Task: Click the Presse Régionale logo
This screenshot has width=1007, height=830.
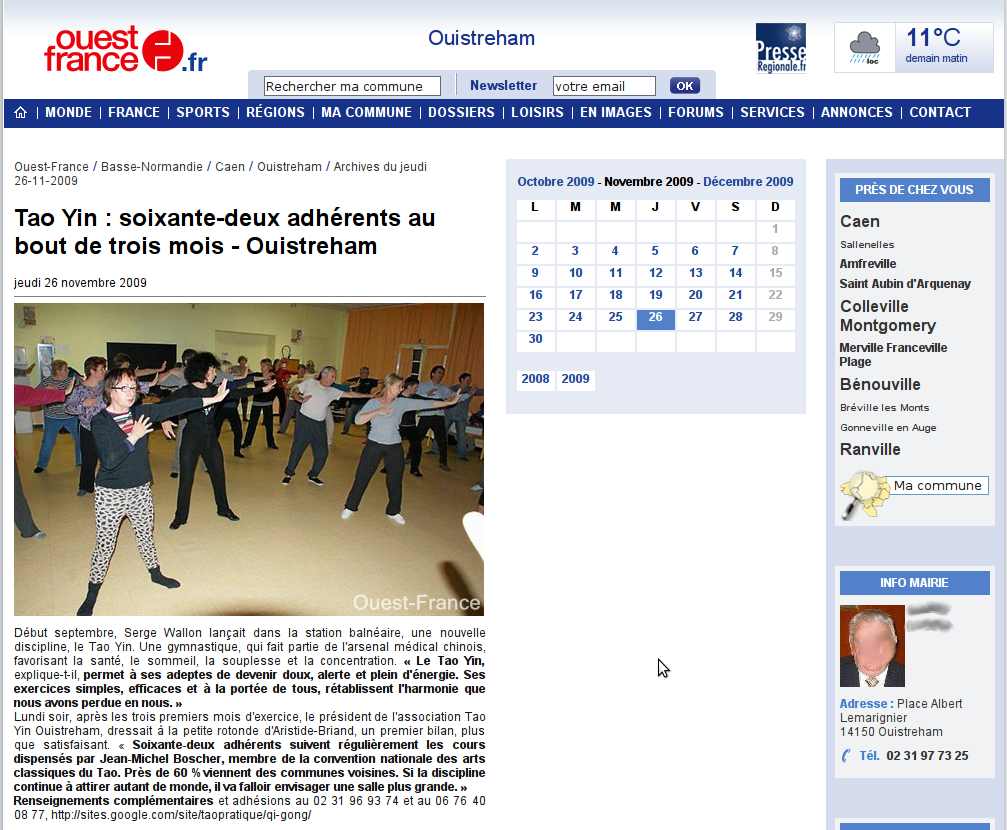Action: pyautogui.click(x=780, y=48)
